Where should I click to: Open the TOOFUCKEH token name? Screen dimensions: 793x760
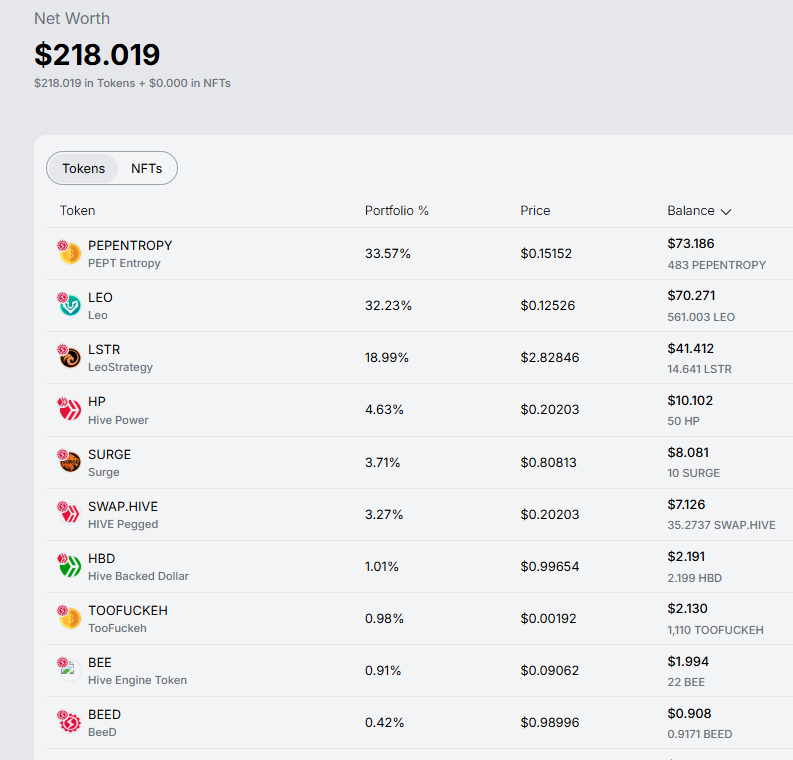[x=127, y=611]
